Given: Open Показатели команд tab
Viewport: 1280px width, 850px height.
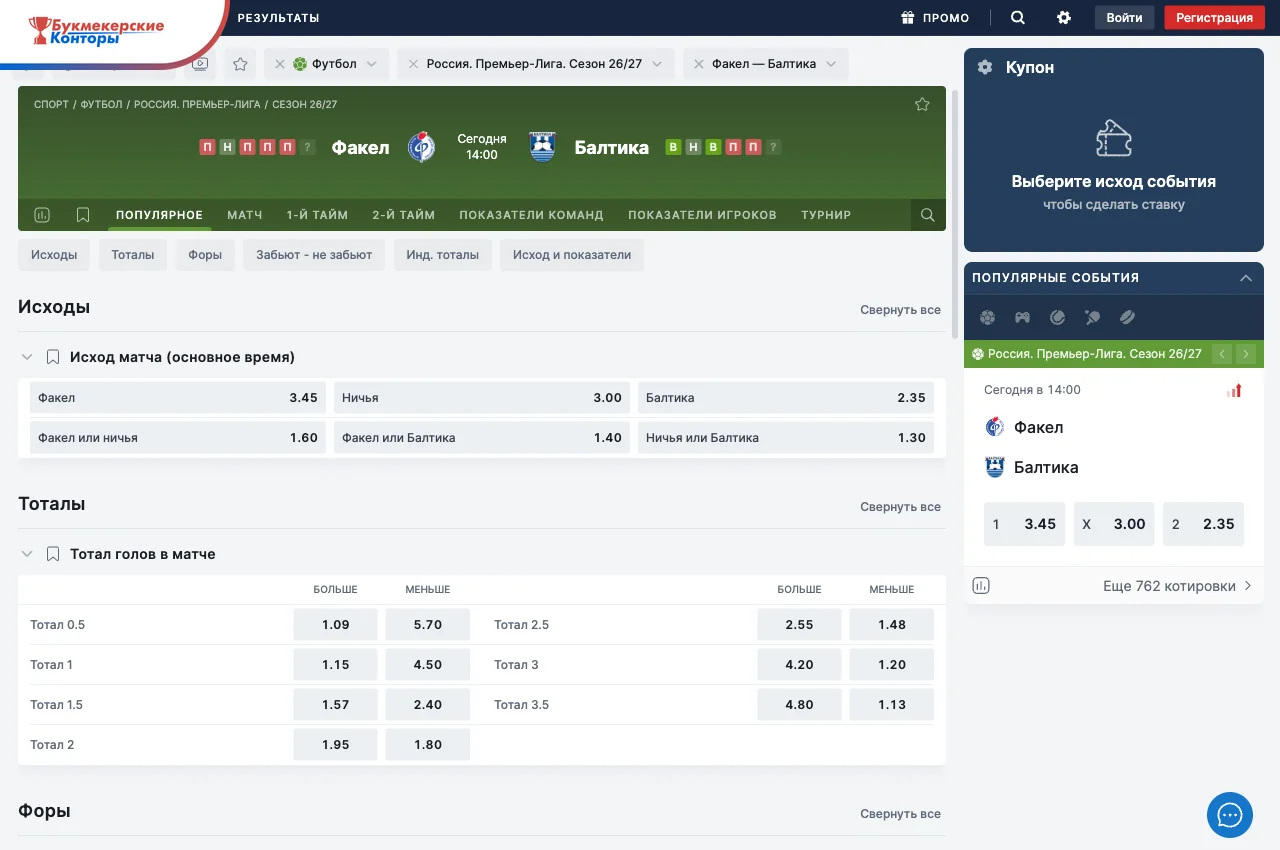Looking at the screenshot, I should tap(531, 215).
